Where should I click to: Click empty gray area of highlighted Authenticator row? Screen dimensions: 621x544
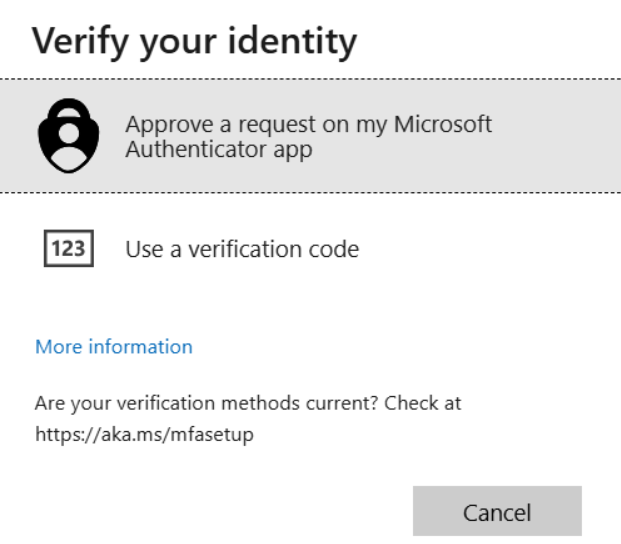point(554,136)
